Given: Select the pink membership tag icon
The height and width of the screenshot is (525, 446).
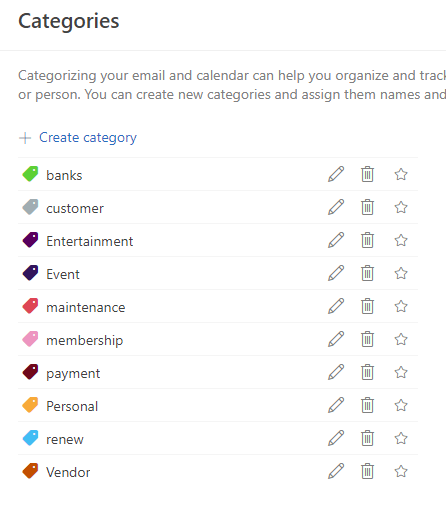Looking at the screenshot, I should (30, 339).
